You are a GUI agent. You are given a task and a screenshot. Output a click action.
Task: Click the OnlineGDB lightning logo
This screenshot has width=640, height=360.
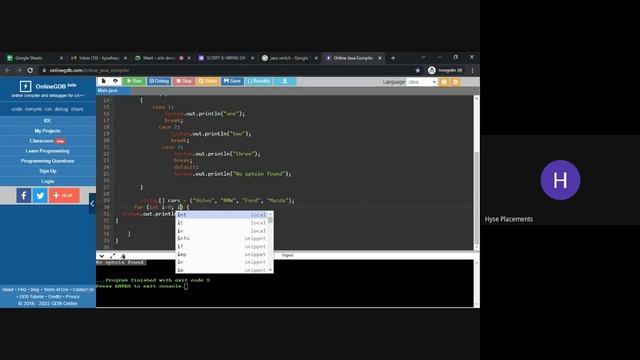tap(25, 86)
